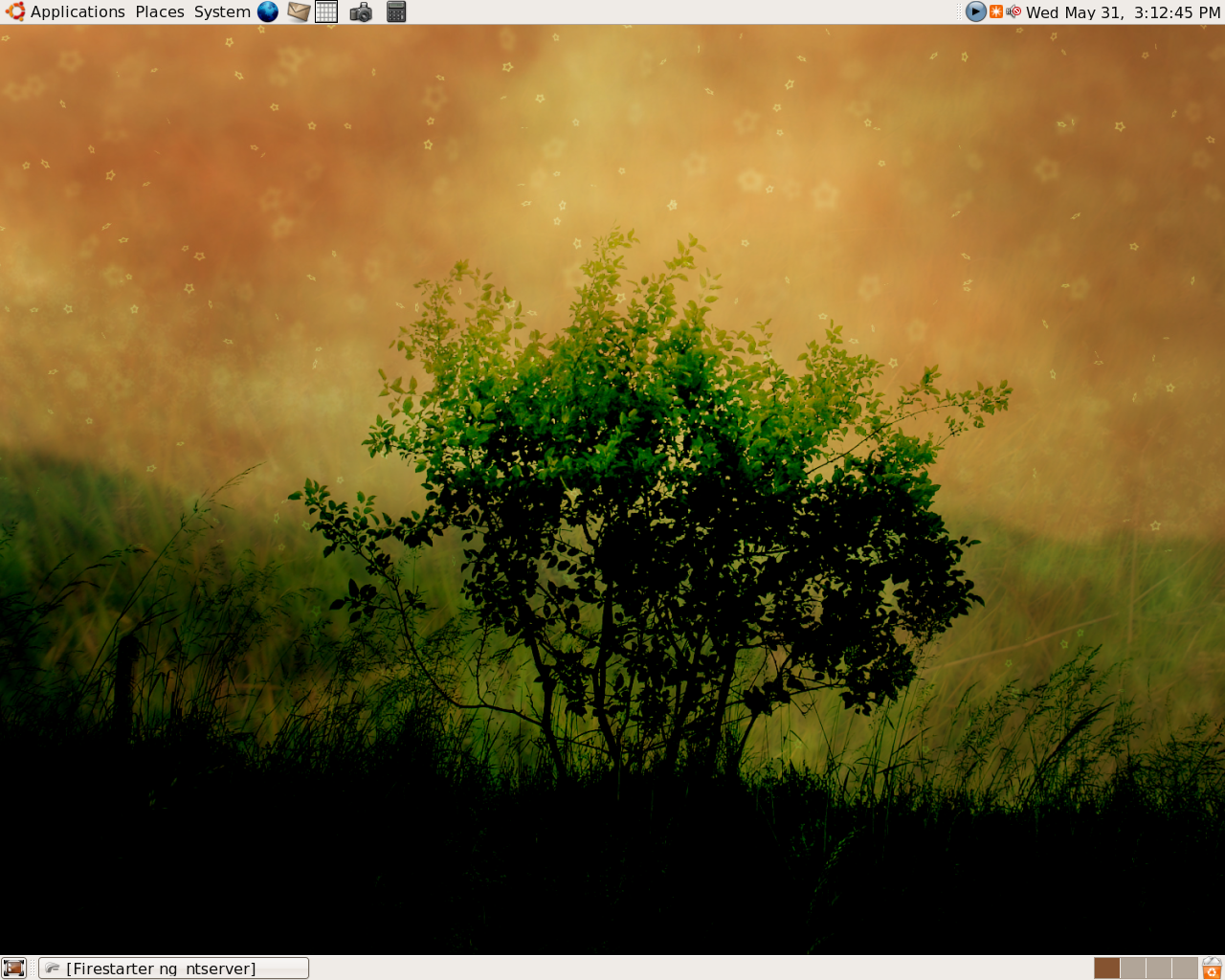Launch the screenshot camera tool
Screen dimensions: 1225x980
[361, 11]
